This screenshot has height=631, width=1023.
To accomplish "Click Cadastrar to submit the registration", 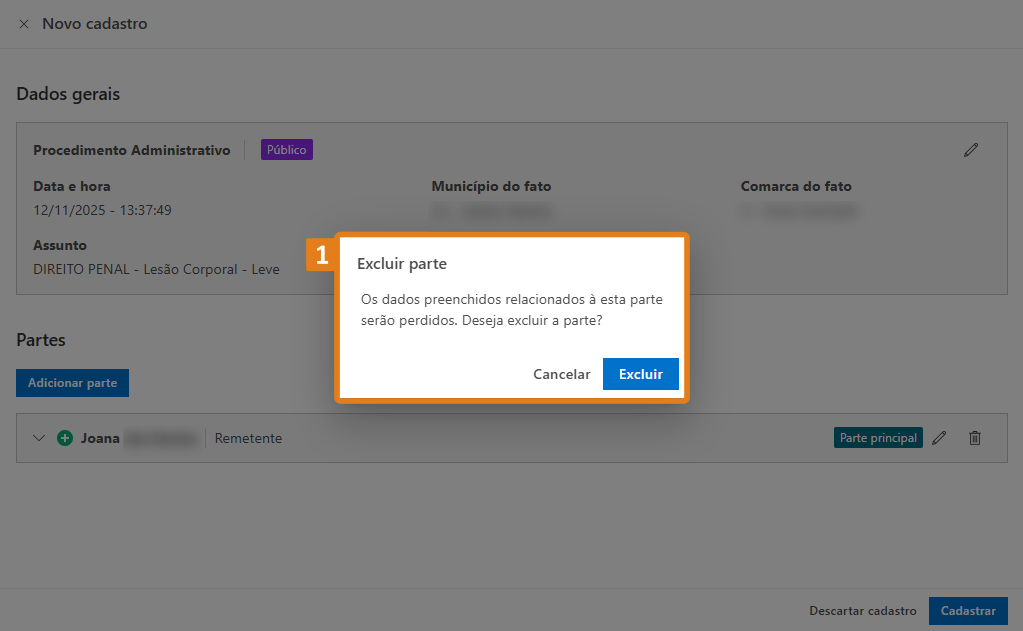I will [x=967, y=610].
